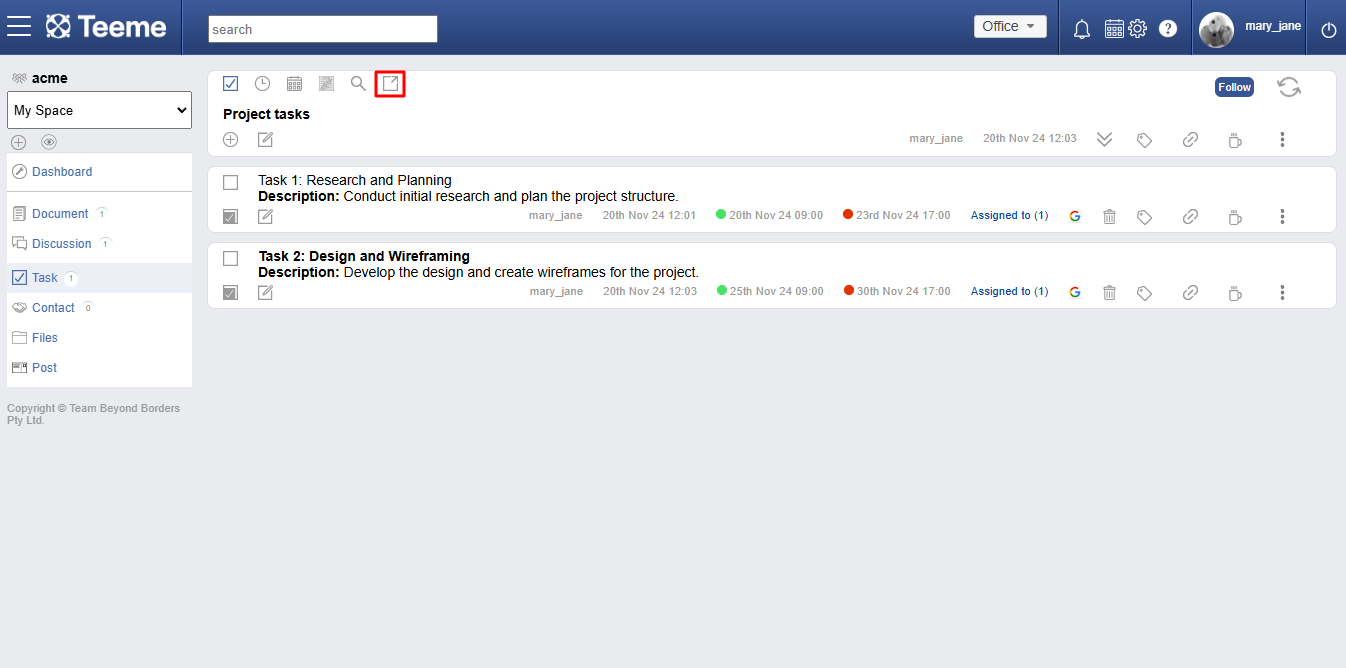Image resolution: width=1346 pixels, height=668 pixels.
Task: Click Project tasks title
Action: (x=266, y=114)
